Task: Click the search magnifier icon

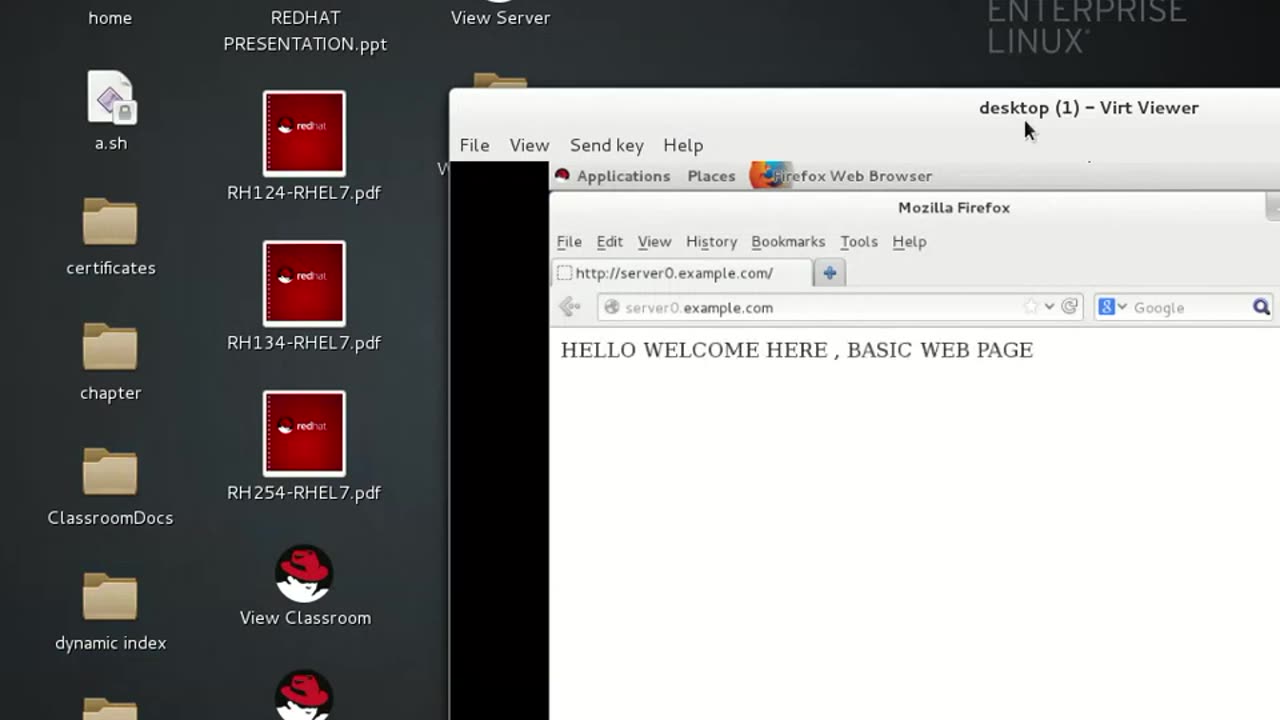Action: click(1261, 307)
